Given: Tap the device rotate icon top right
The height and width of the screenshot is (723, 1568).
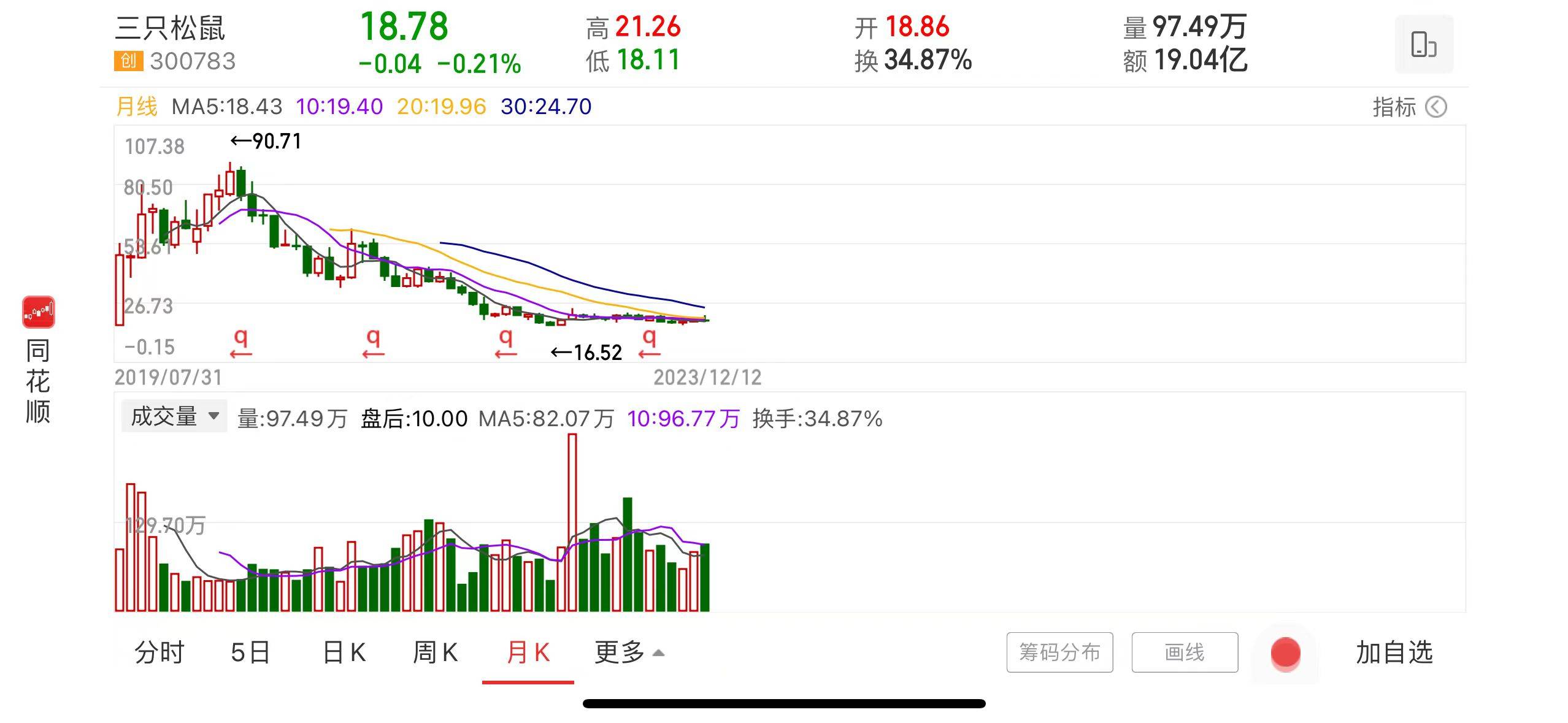Looking at the screenshot, I should point(1423,45).
